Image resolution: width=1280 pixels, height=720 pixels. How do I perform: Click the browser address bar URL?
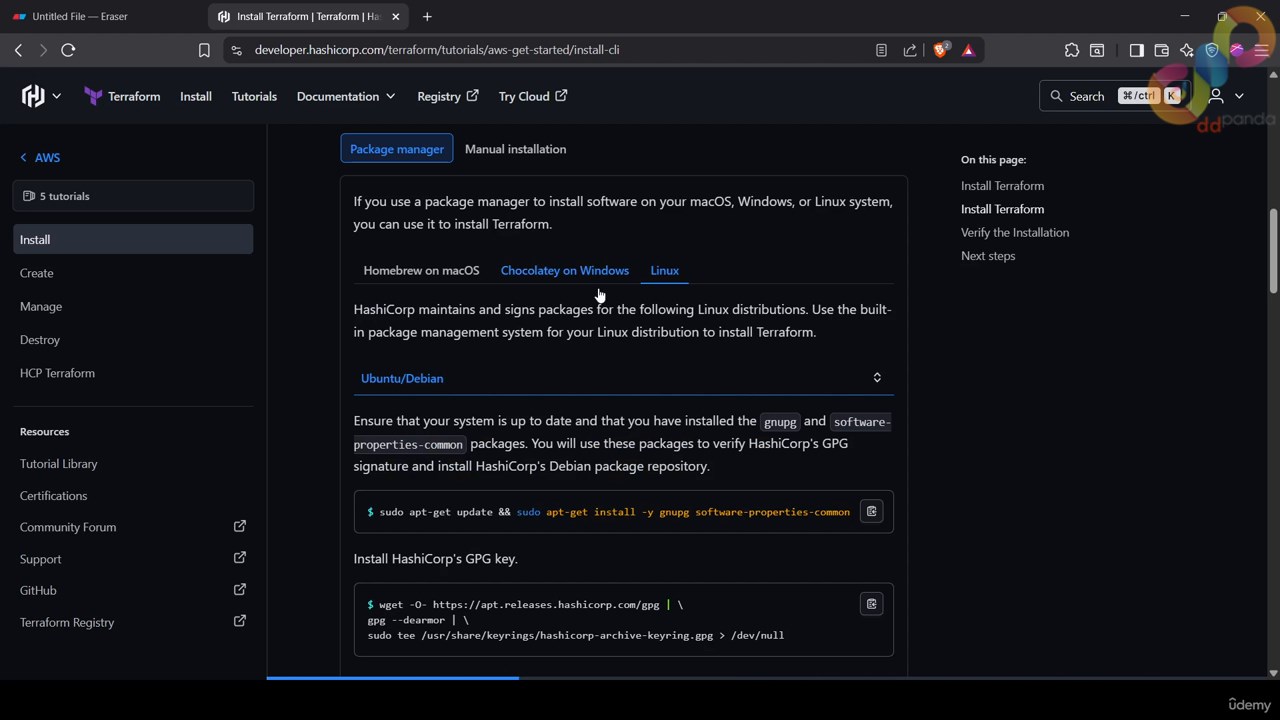tap(437, 50)
